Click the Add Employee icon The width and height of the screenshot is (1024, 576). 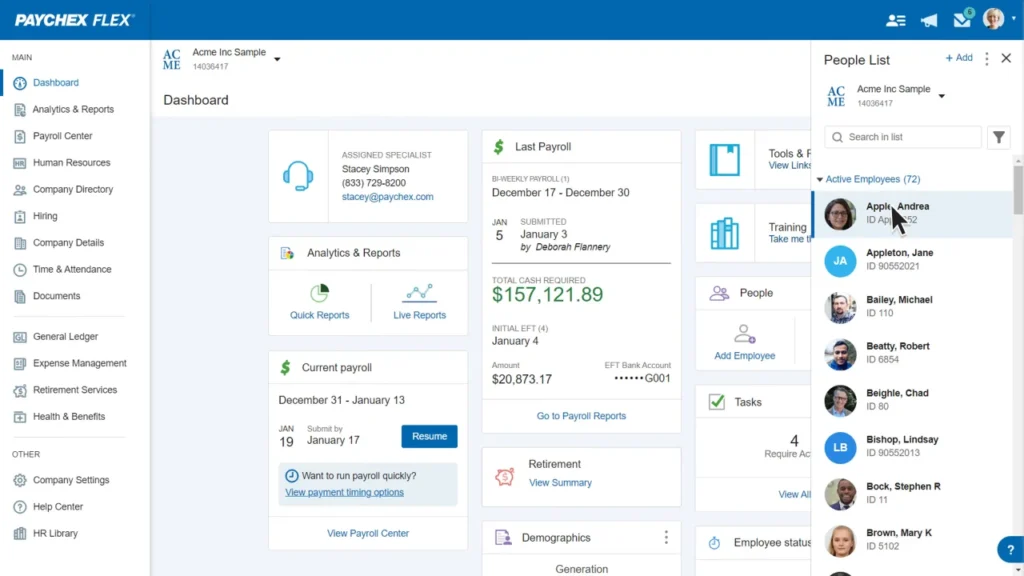pyautogui.click(x=744, y=334)
